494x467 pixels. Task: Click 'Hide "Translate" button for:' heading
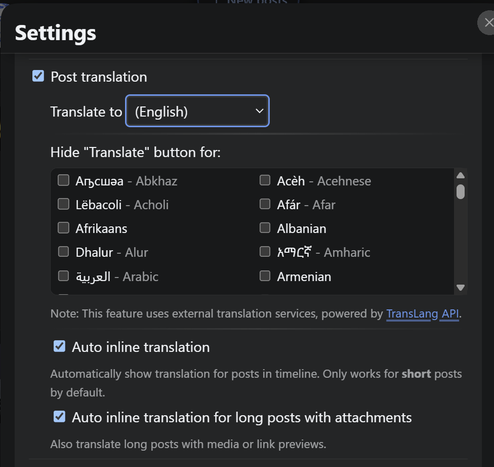click(x=135, y=152)
